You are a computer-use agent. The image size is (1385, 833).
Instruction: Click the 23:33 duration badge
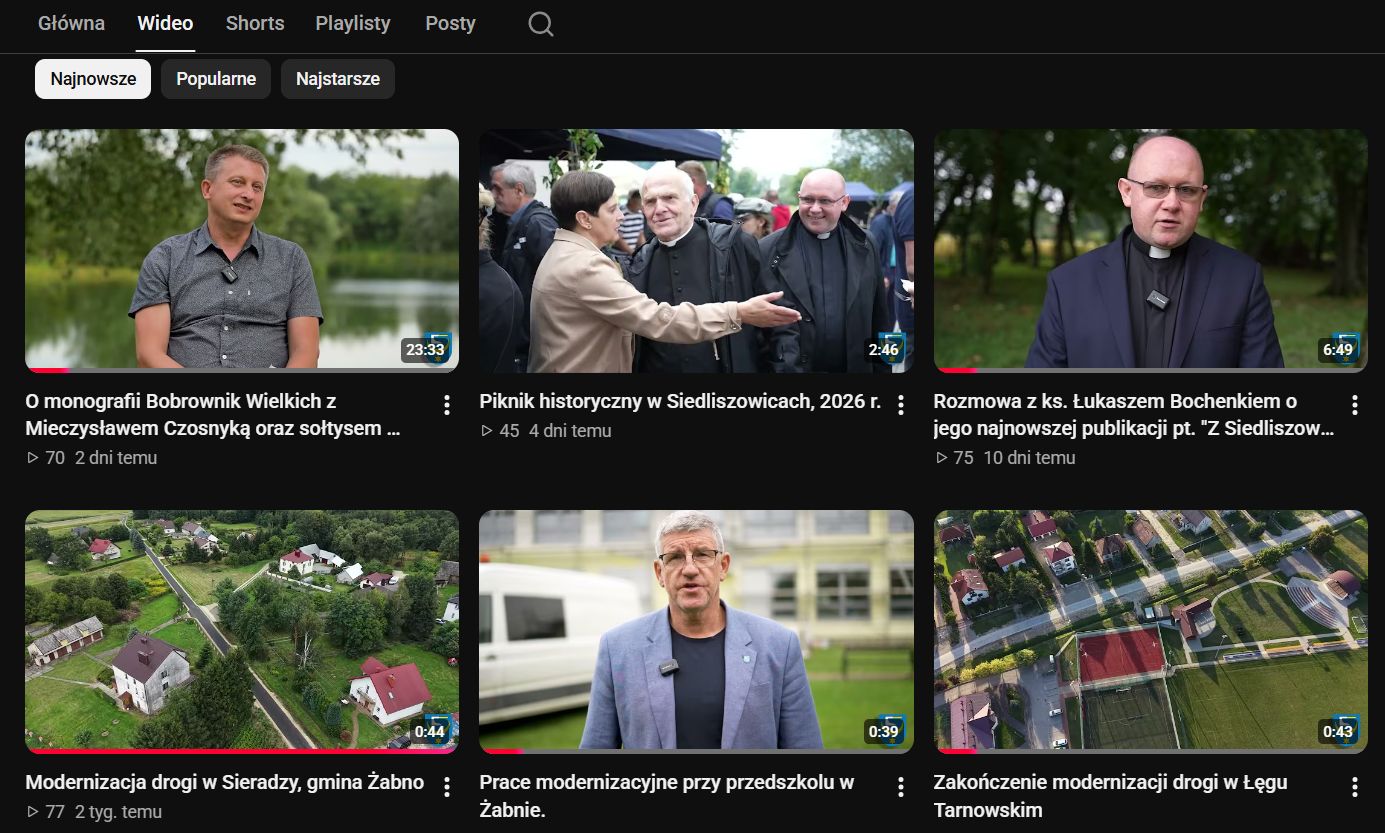point(424,350)
